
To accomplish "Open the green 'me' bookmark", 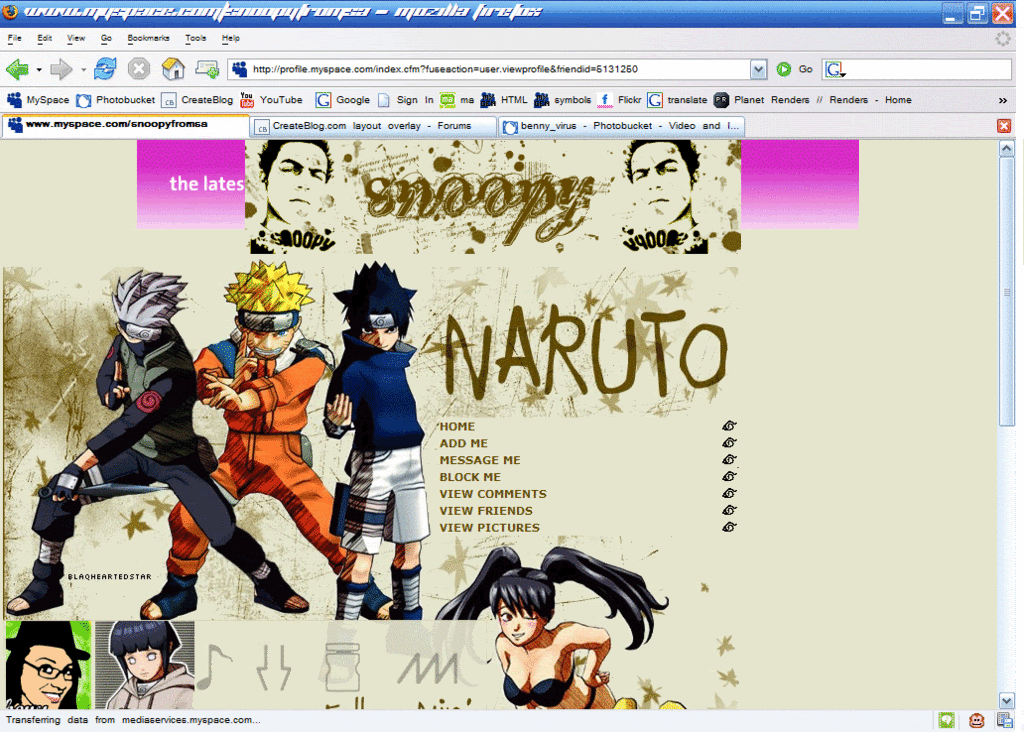I will tap(457, 100).
